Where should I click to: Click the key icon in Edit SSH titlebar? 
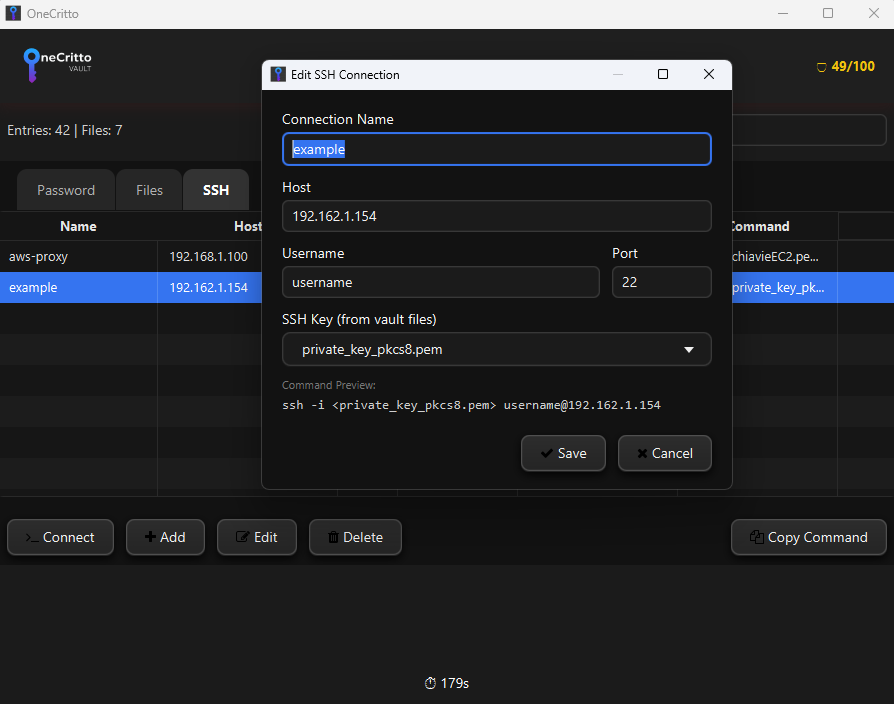click(277, 74)
